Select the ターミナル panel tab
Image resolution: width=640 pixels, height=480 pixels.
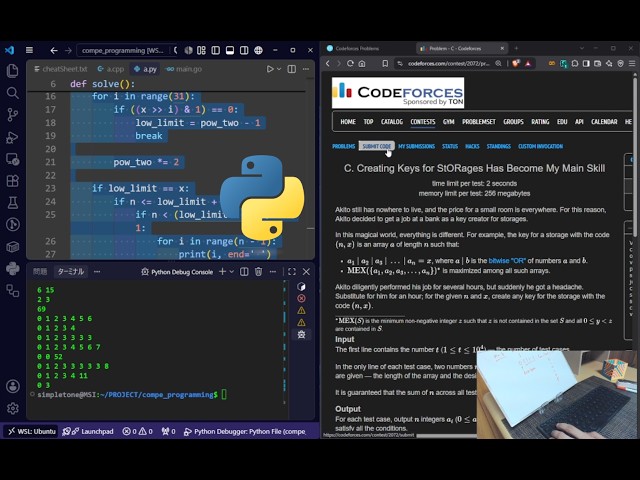(71, 272)
